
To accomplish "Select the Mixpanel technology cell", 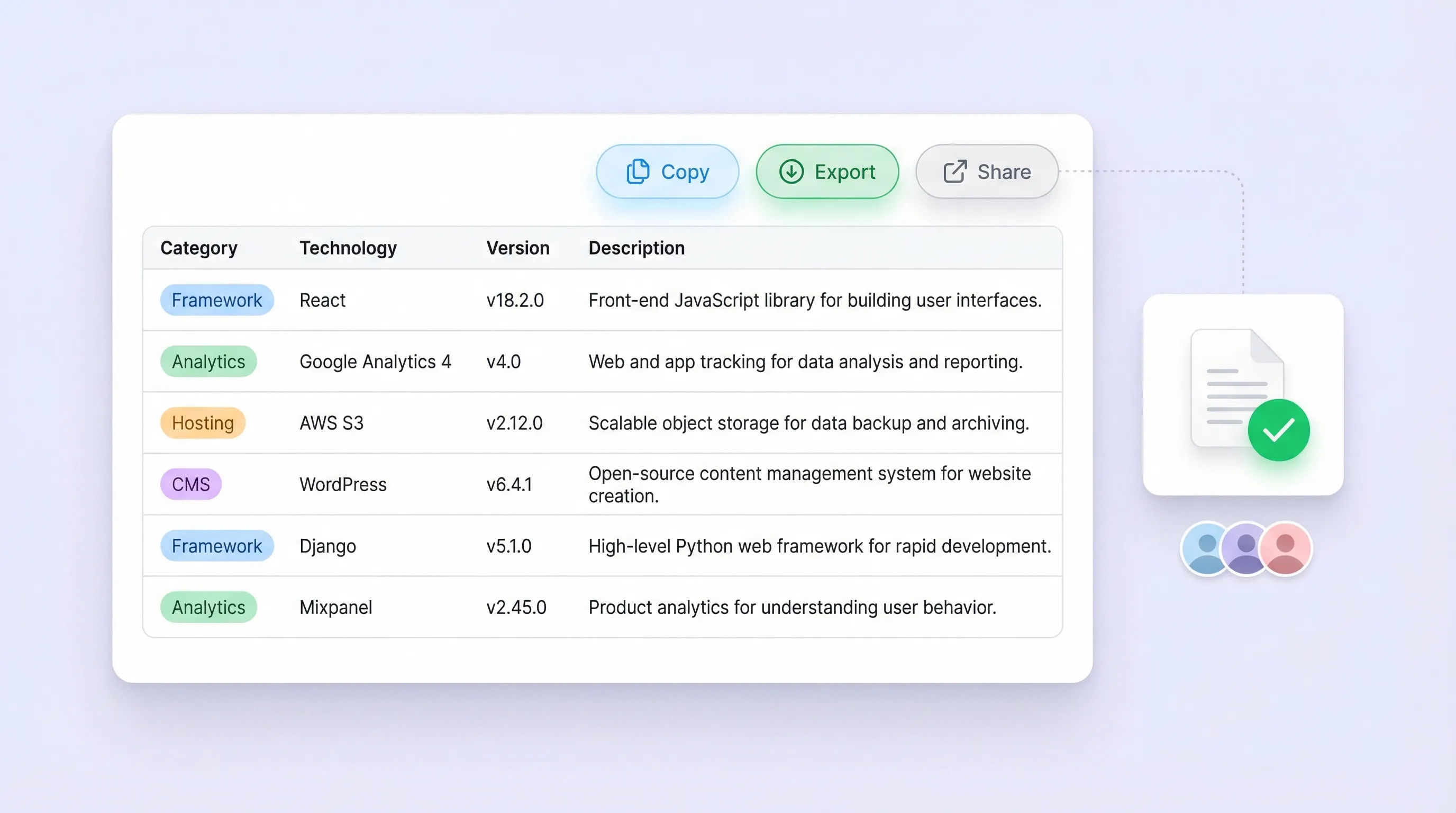I will [x=336, y=607].
